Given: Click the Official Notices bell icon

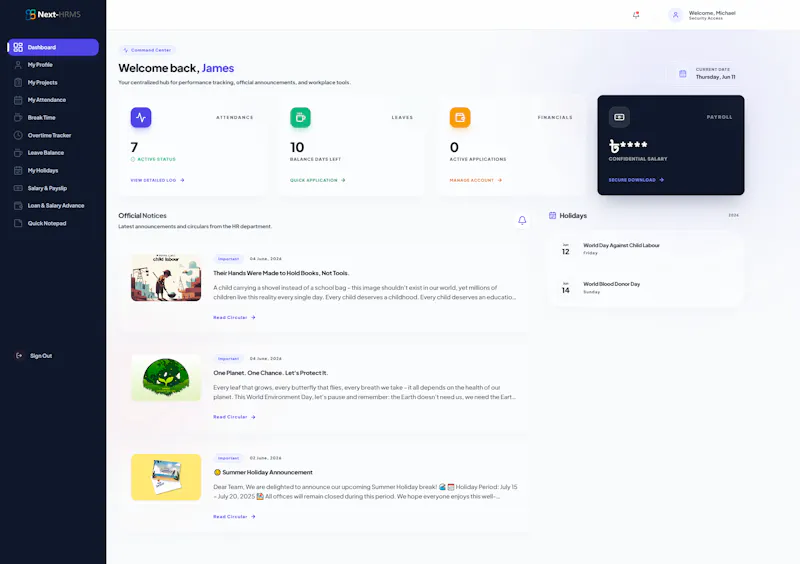Looking at the screenshot, I should [x=522, y=220].
